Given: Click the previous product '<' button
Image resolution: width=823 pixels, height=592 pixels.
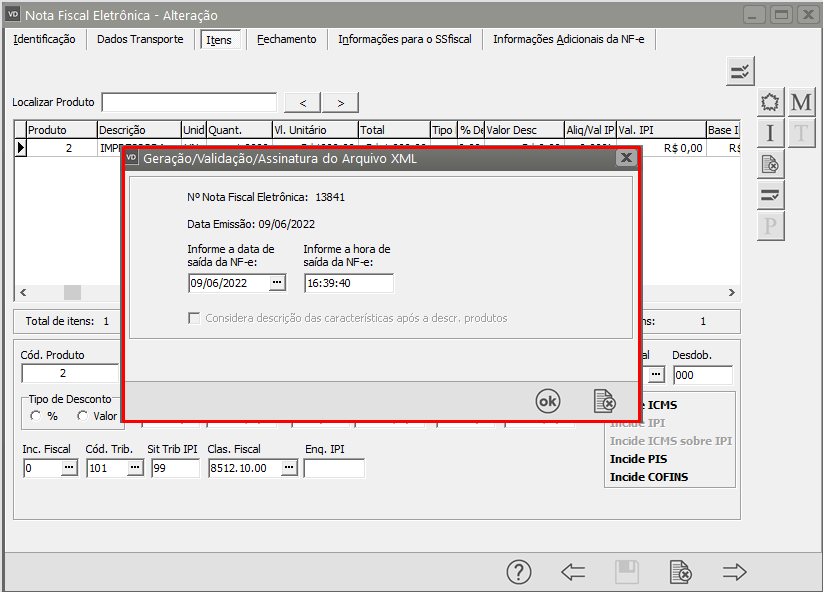Looking at the screenshot, I should (303, 102).
